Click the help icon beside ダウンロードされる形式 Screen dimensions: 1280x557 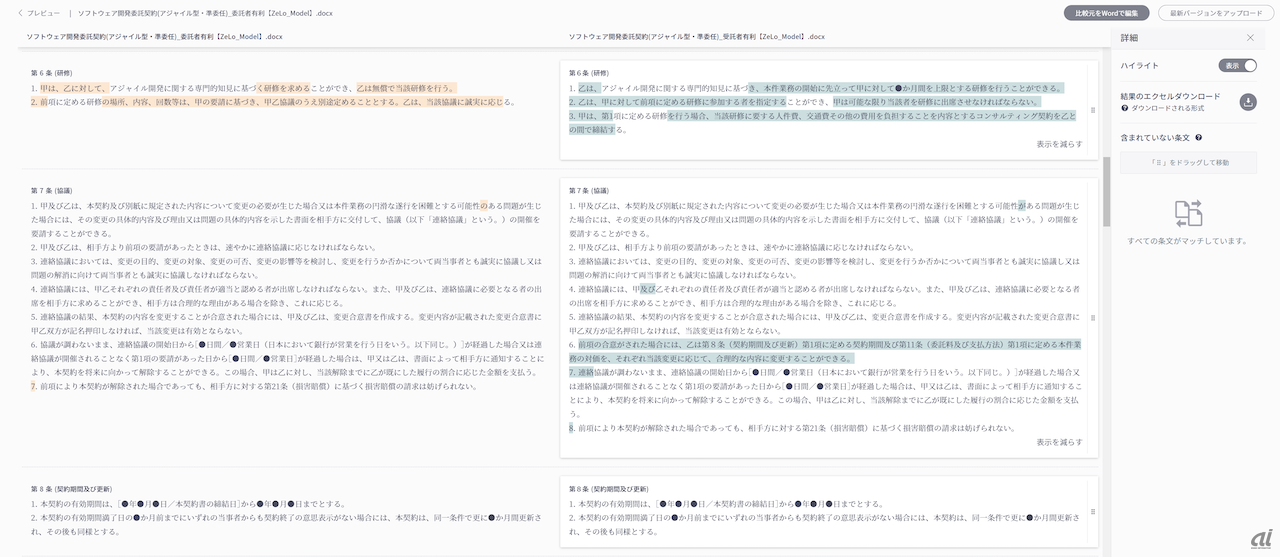click(x=1125, y=107)
